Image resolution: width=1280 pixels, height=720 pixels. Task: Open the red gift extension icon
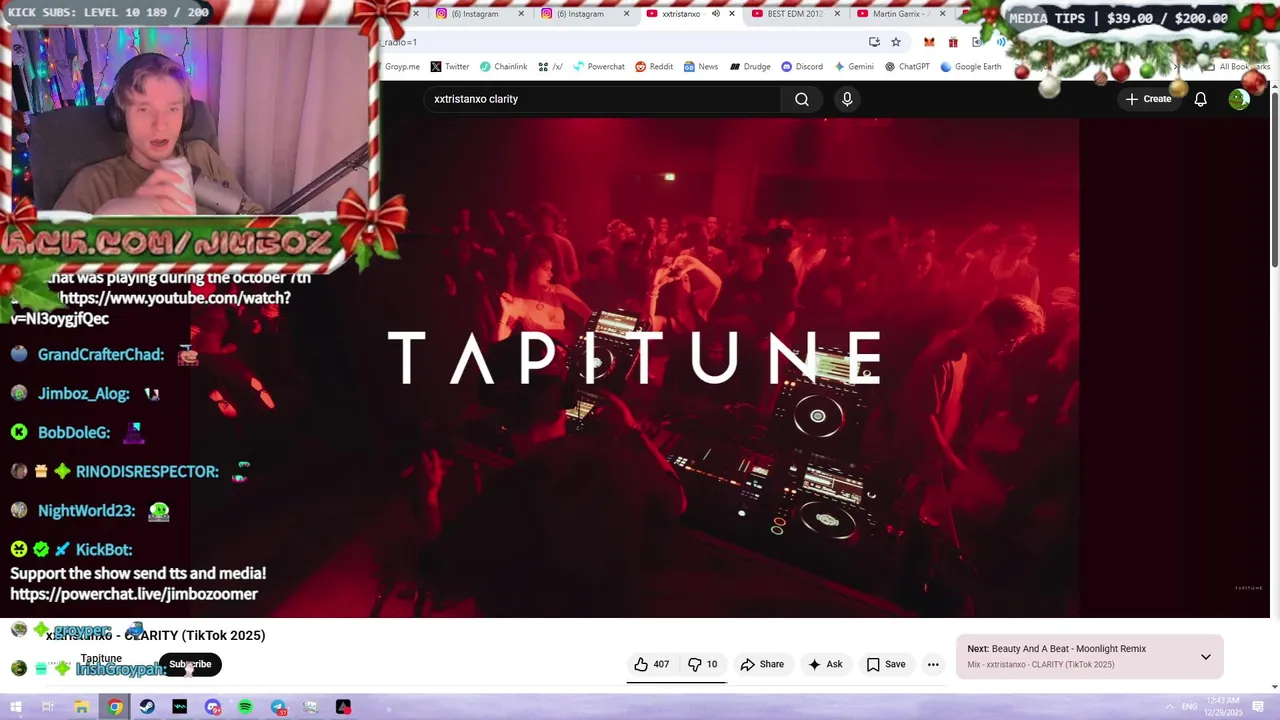click(x=953, y=42)
